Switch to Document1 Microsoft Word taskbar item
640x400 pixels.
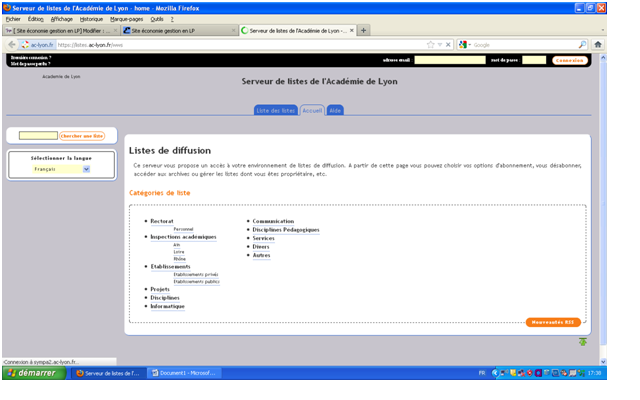tap(185, 373)
